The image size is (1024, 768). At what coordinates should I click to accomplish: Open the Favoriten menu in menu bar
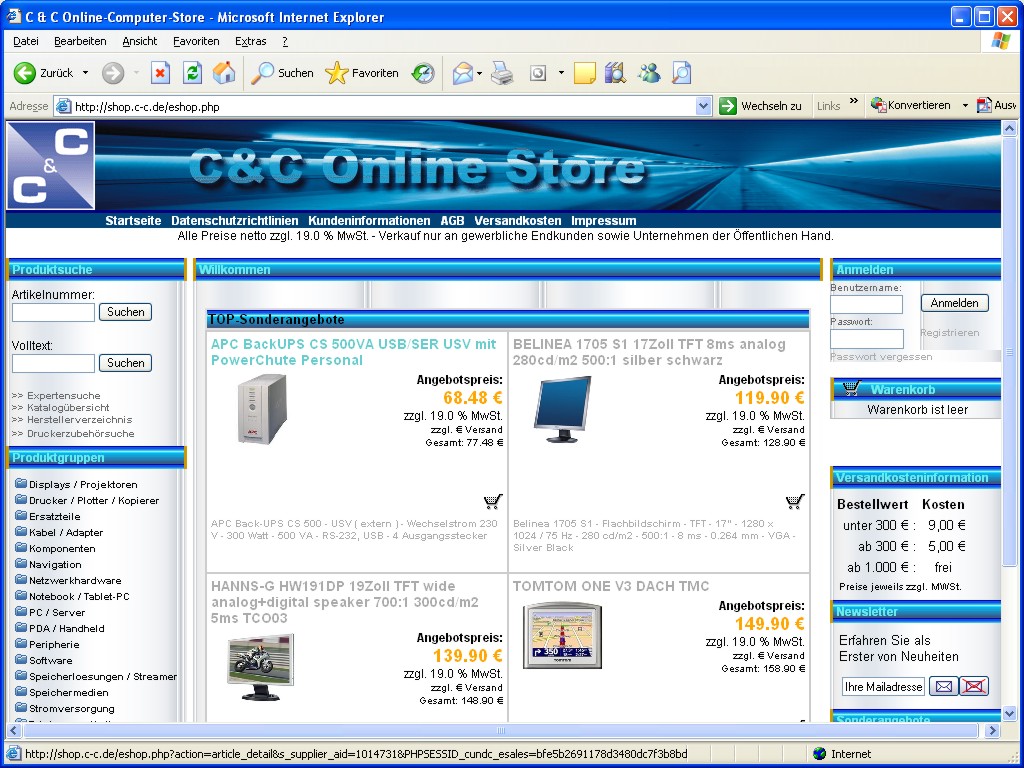(x=196, y=41)
